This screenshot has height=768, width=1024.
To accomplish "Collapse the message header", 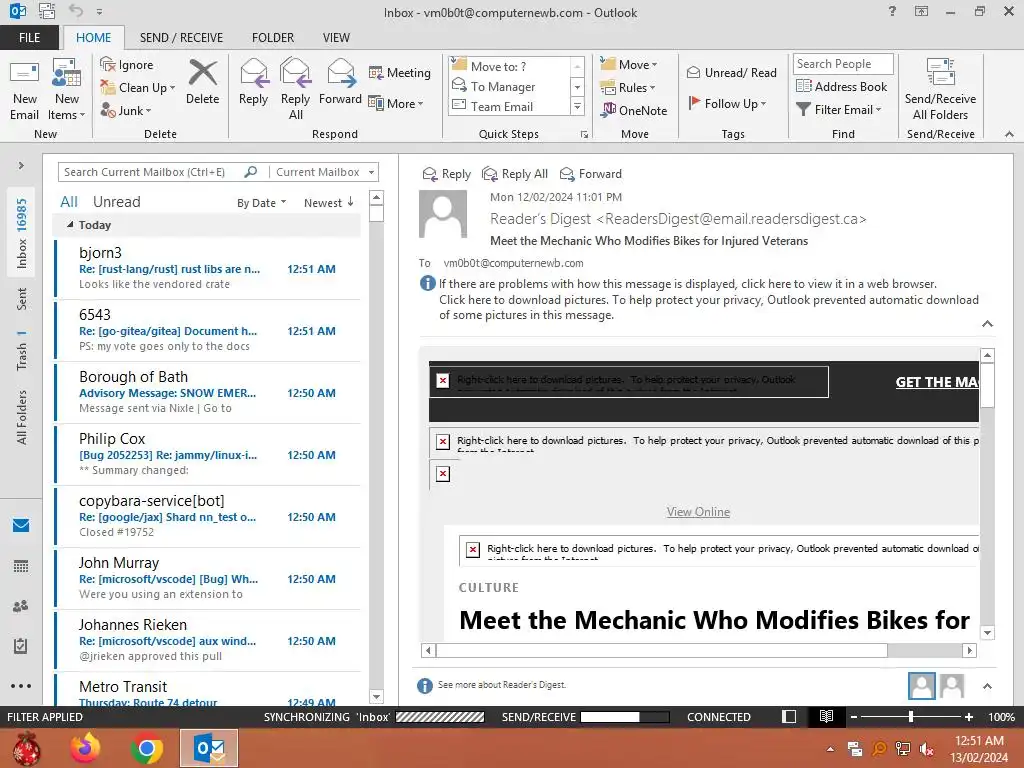I will point(987,324).
